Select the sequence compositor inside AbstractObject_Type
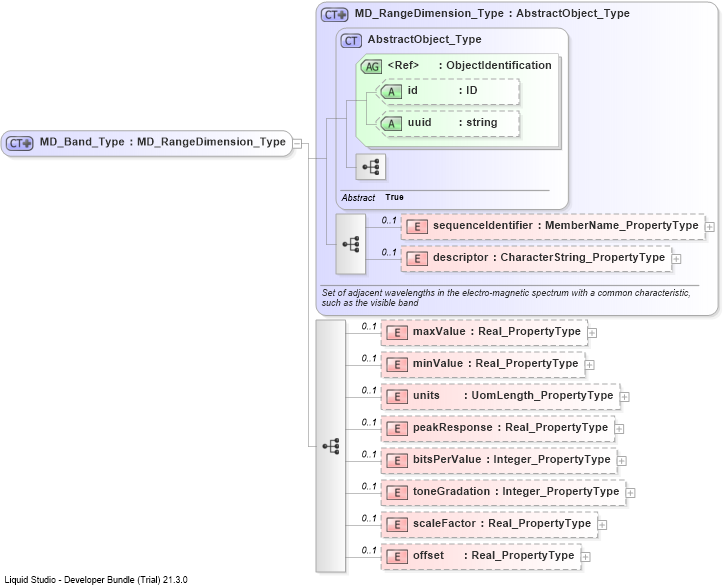This screenshot has height=585, width=723. pos(371,166)
